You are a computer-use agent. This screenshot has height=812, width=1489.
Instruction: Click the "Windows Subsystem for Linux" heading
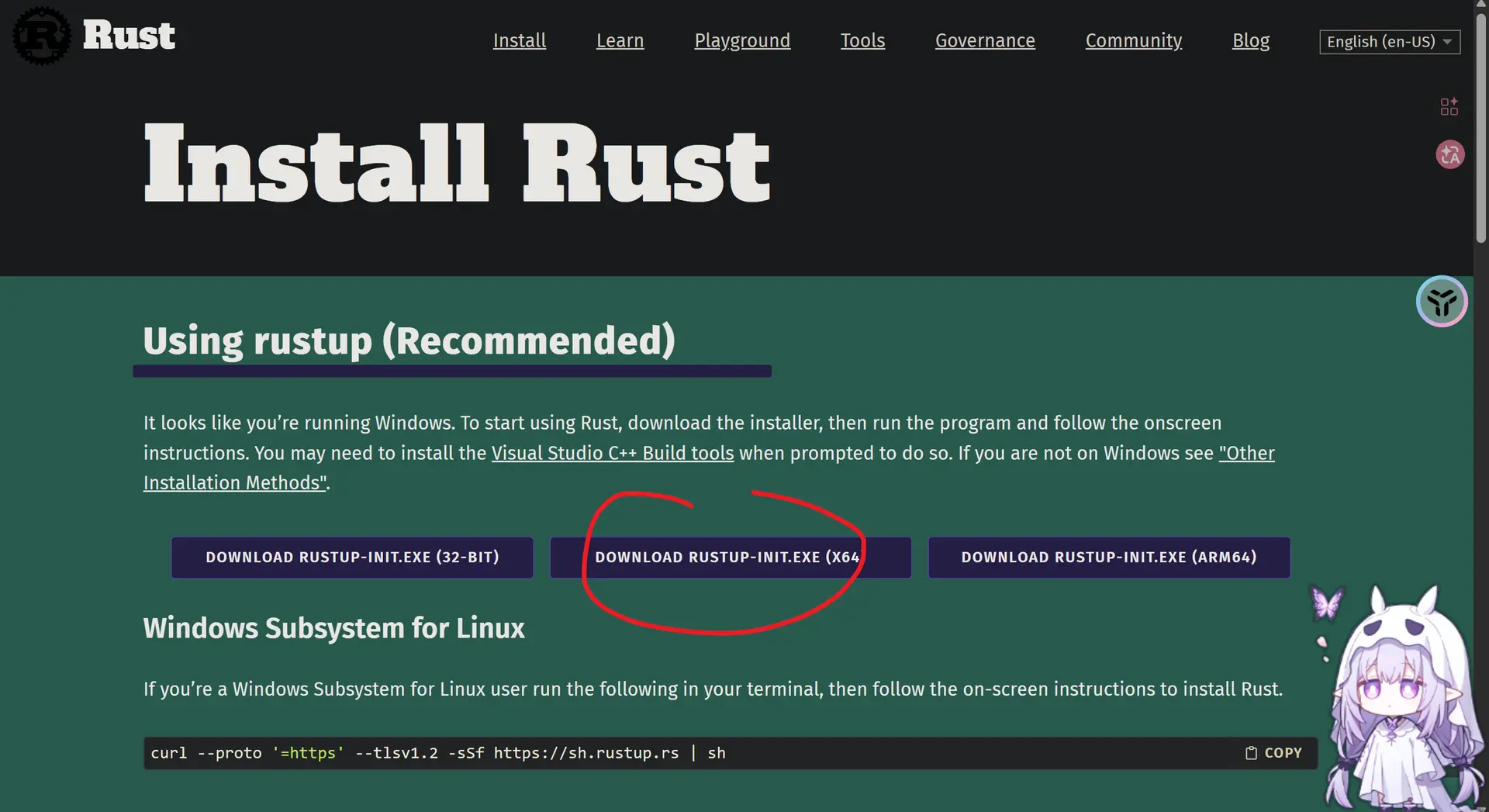coord(334,628)
